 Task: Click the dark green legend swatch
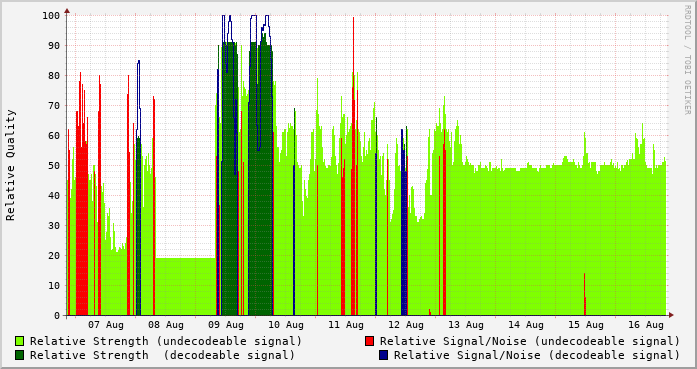click(x=20, y=355)
